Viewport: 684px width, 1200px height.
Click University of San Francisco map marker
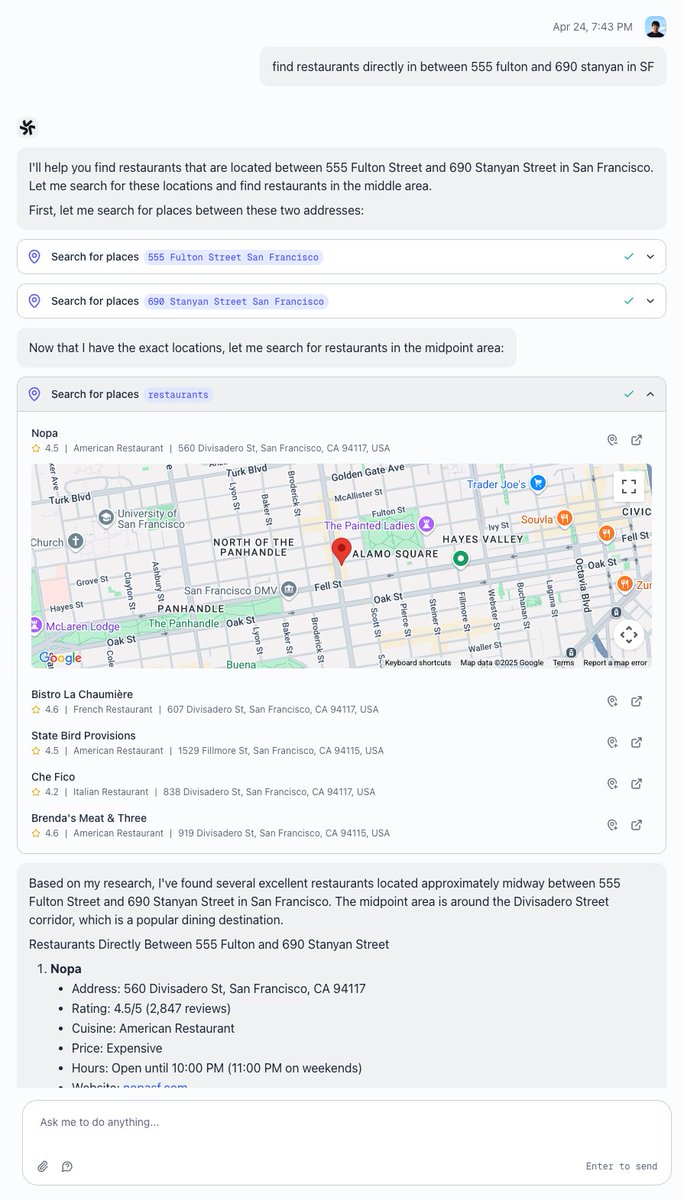tap(106, 517)
